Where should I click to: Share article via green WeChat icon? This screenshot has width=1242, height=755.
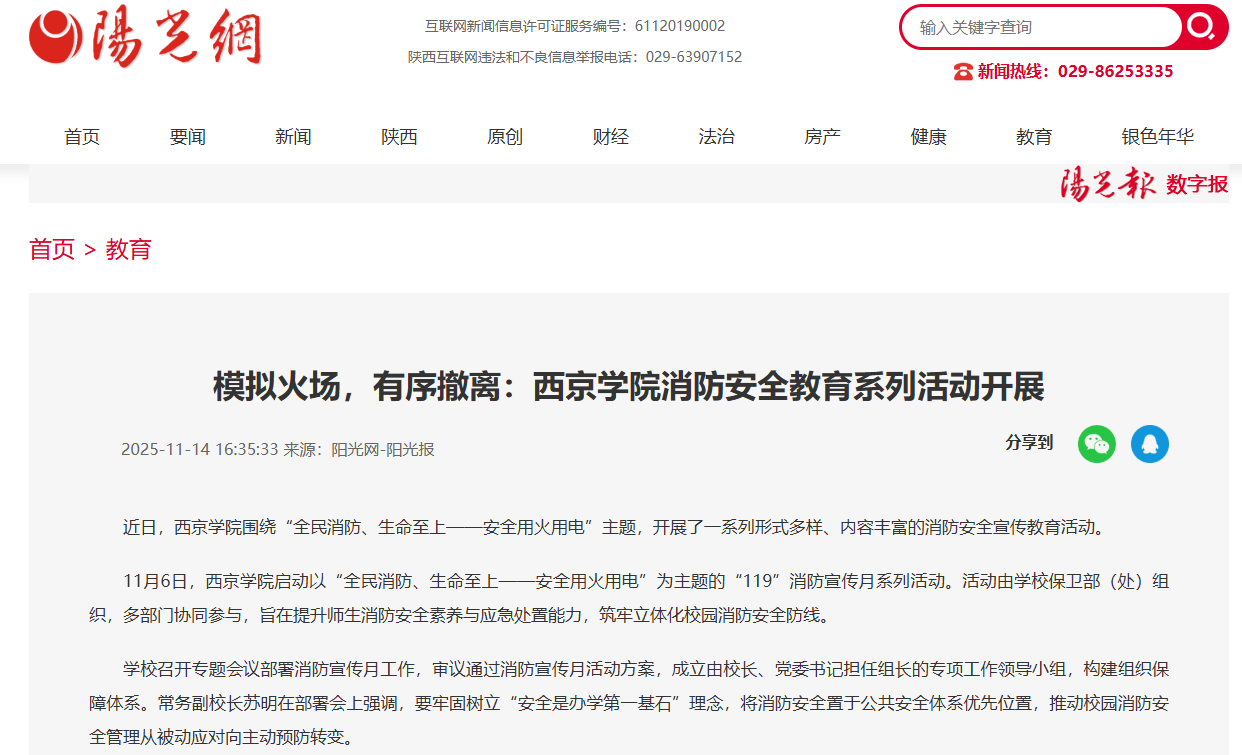(x=1096, y=444)
